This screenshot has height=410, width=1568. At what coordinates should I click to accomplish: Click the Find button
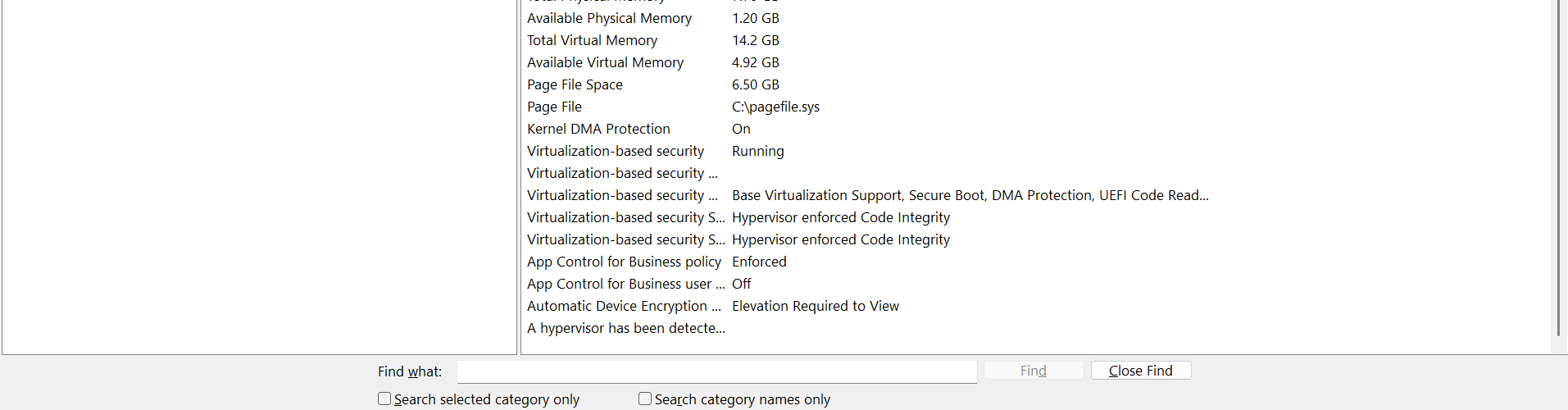pyautogui.click(x=1033, y=371)
